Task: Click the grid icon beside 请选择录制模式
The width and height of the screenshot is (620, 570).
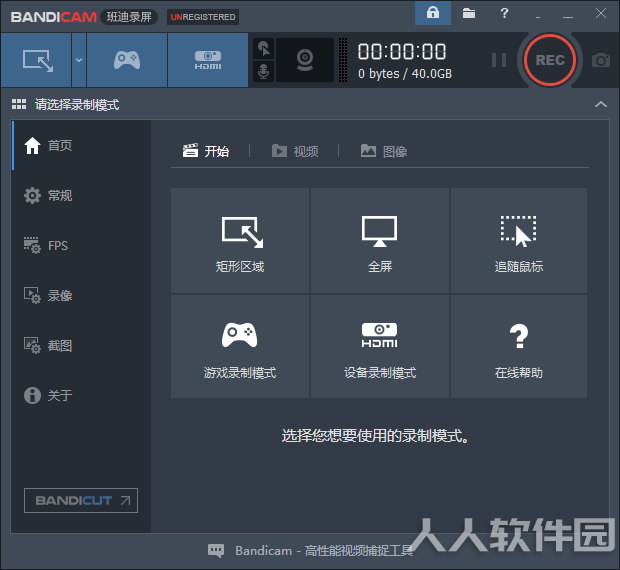Action: (19, 104)
